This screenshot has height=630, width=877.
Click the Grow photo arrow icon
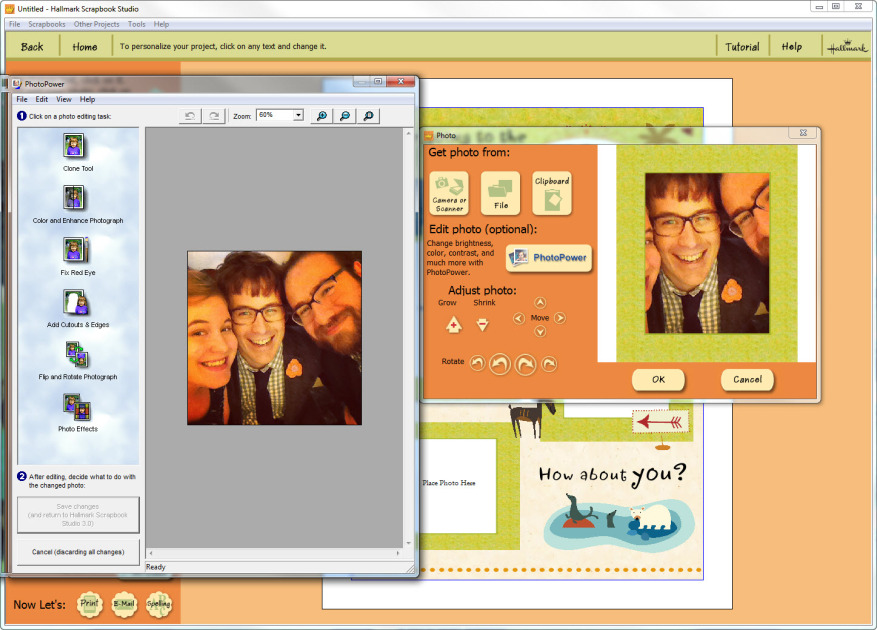coord(453,325)
